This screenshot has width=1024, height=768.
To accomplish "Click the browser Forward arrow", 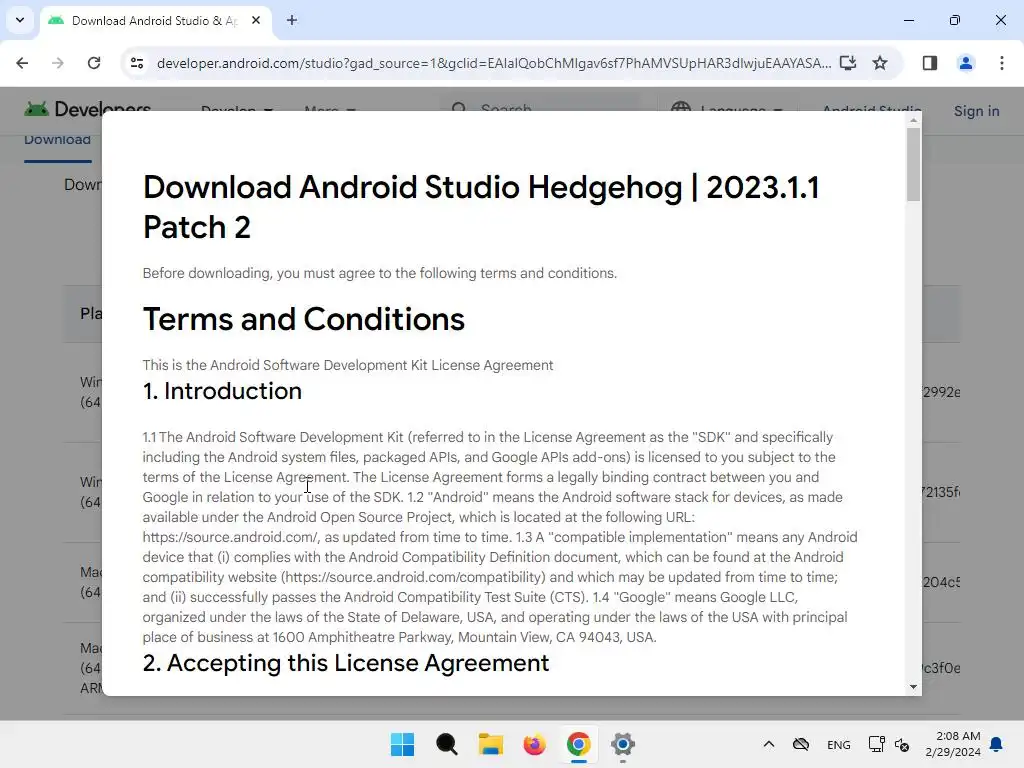I will click(57, 63).
